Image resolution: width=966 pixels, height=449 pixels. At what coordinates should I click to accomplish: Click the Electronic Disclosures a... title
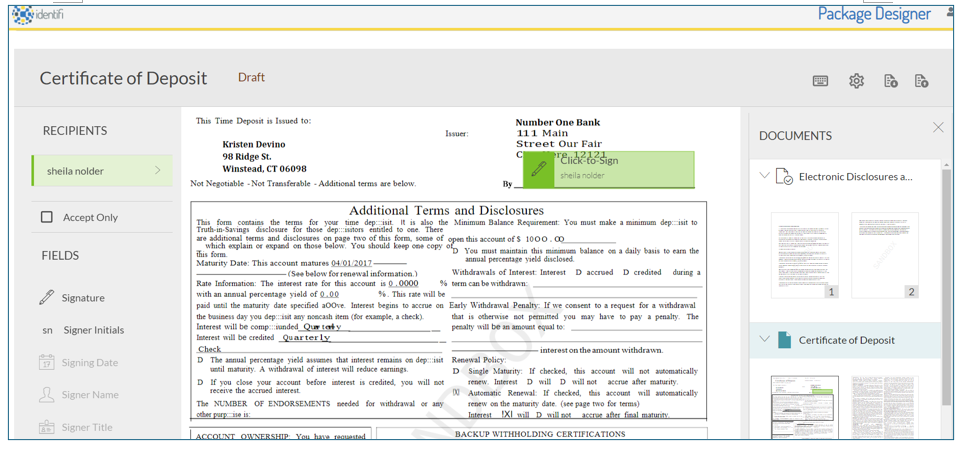click(855, 177)
